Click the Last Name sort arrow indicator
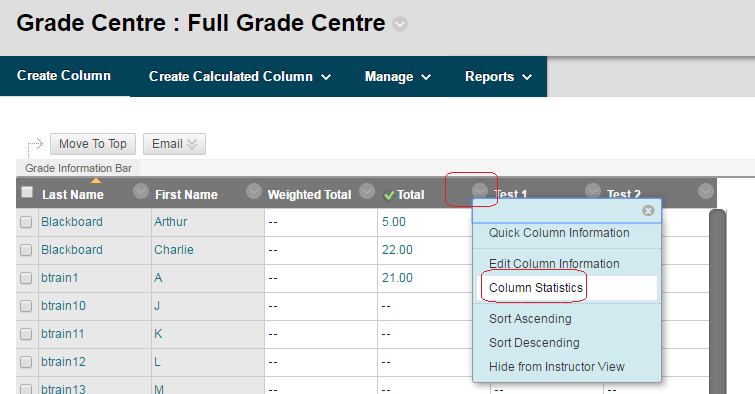This screenshot has height=394, width=755. coord(96,181)
